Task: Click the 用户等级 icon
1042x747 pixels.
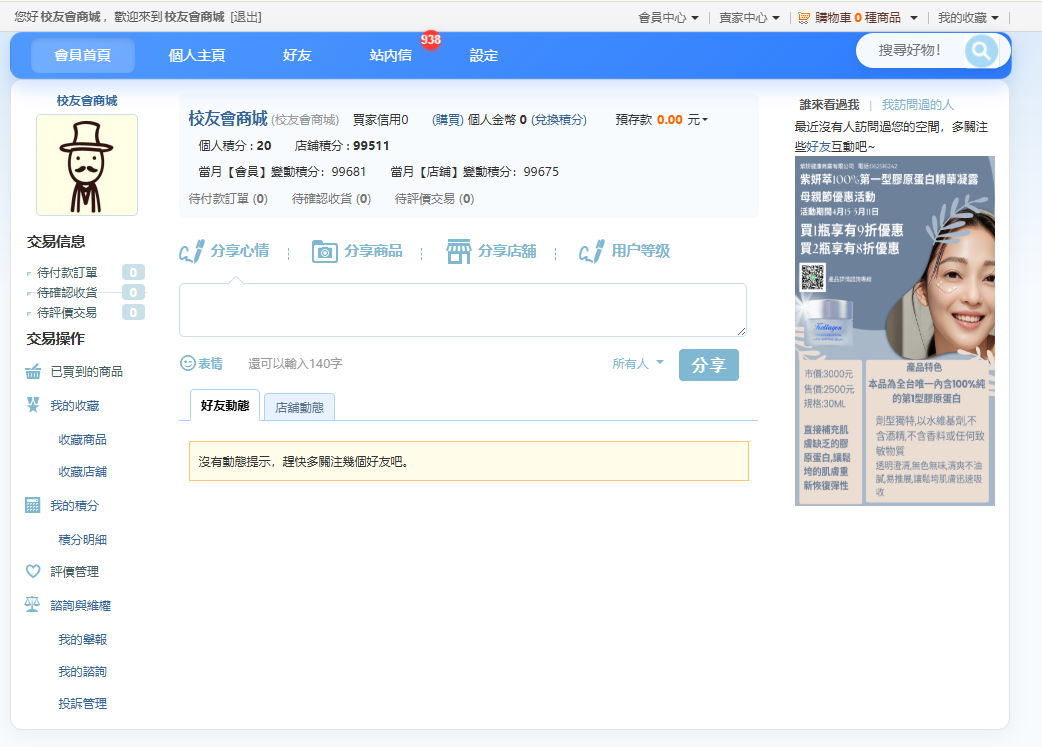Action: (592, 251)
